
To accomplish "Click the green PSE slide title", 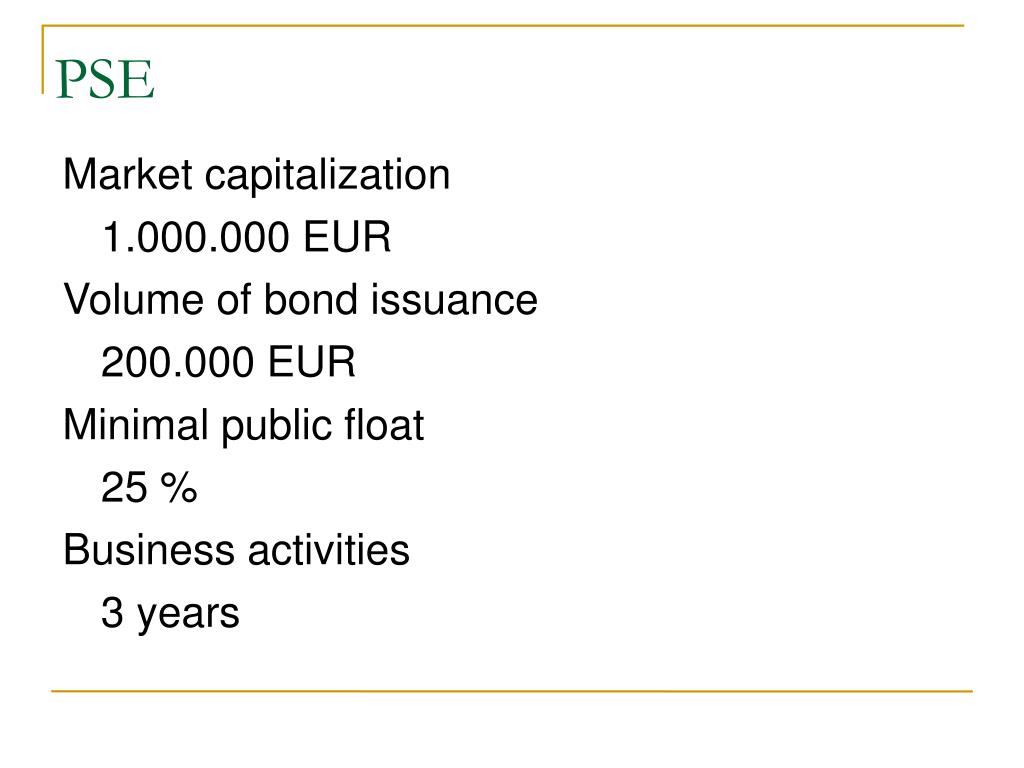I will coord(105,80).
